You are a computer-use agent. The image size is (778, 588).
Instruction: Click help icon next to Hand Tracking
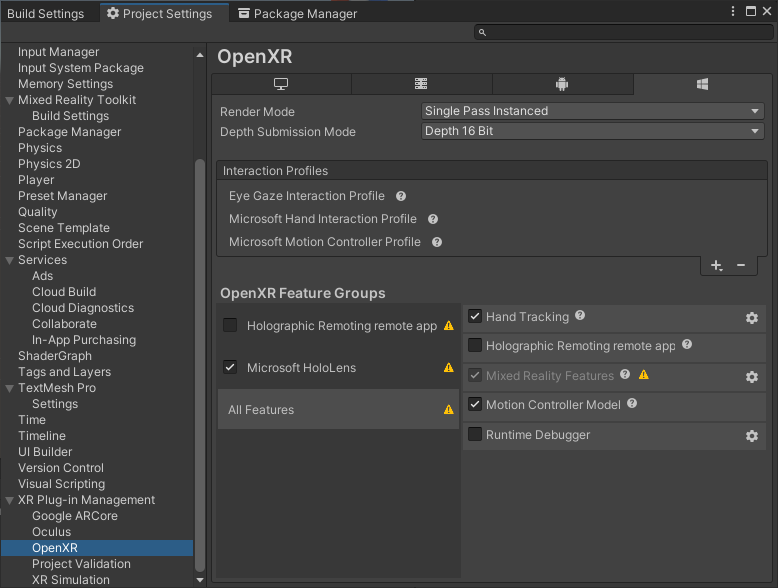point(580,315)
